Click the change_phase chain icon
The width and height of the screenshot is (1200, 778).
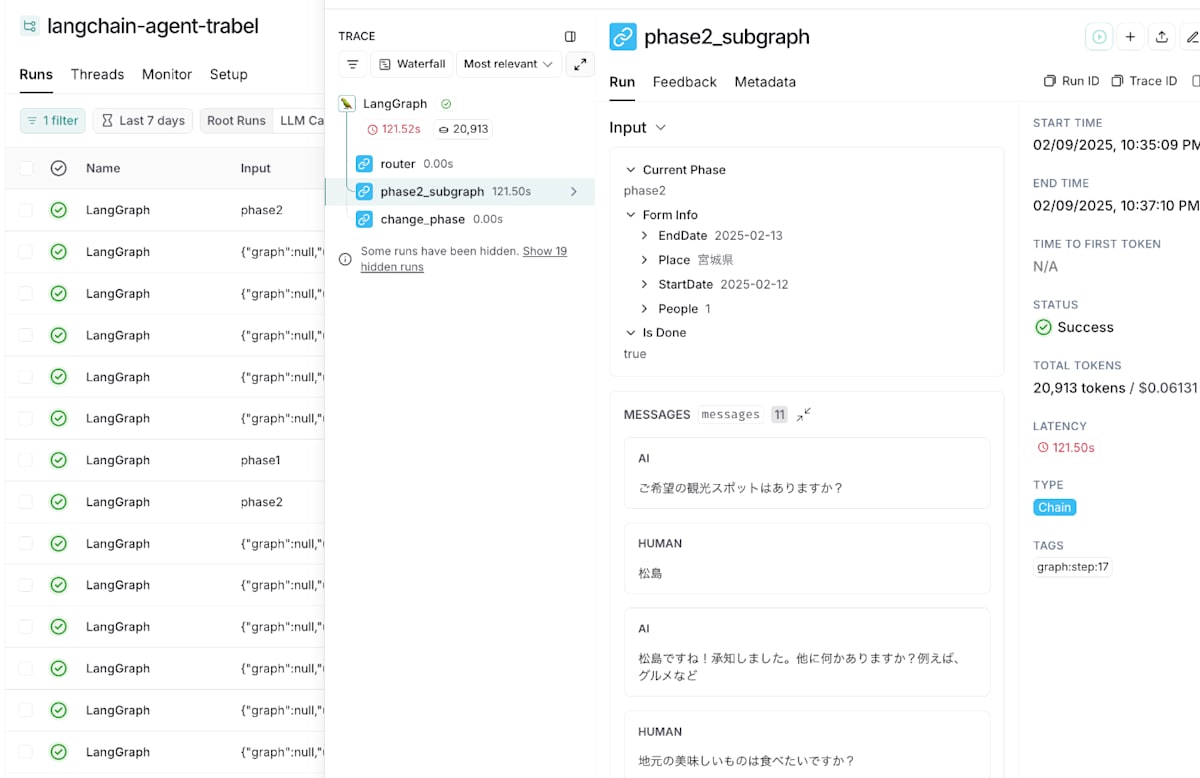pos(364,219)
